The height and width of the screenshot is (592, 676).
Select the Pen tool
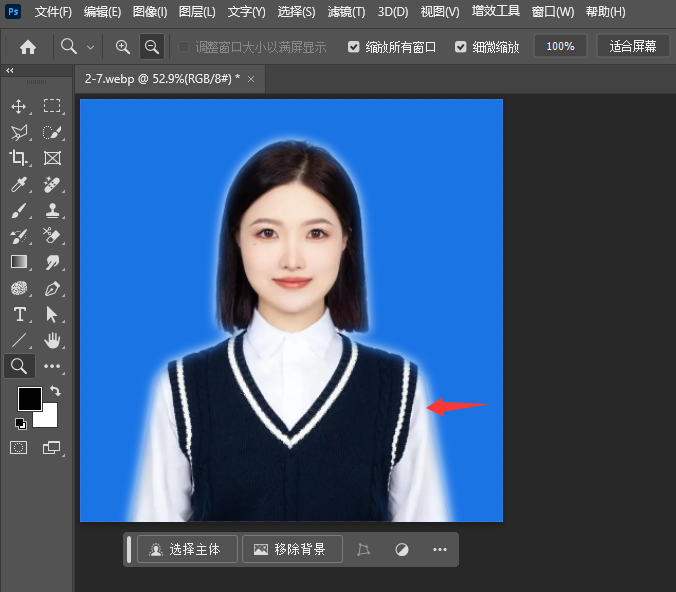coord(53,289)
